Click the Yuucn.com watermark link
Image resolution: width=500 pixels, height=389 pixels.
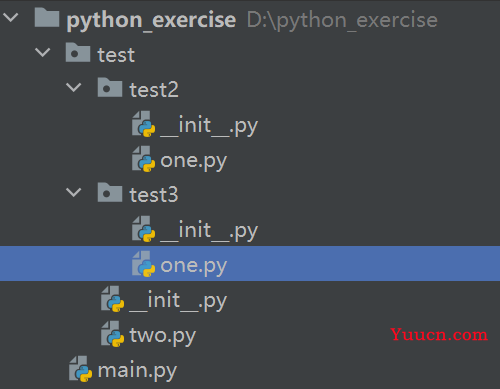439,334
